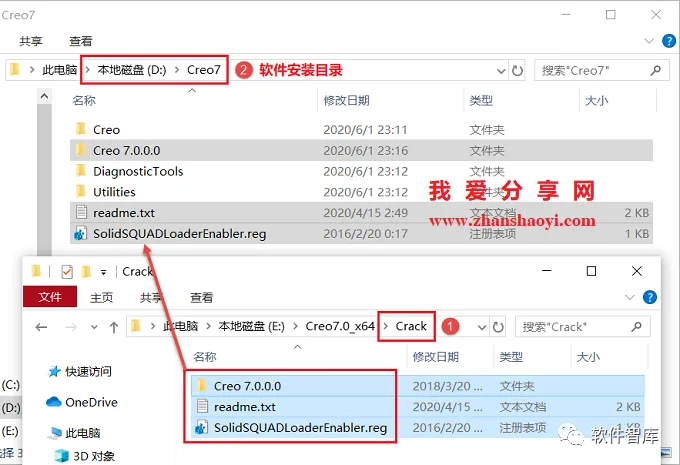Image resolution: width=680 pixels, height=465 pixels.
Task: Open recent locations dropdown in Crack window
Action: pos(94,327)
